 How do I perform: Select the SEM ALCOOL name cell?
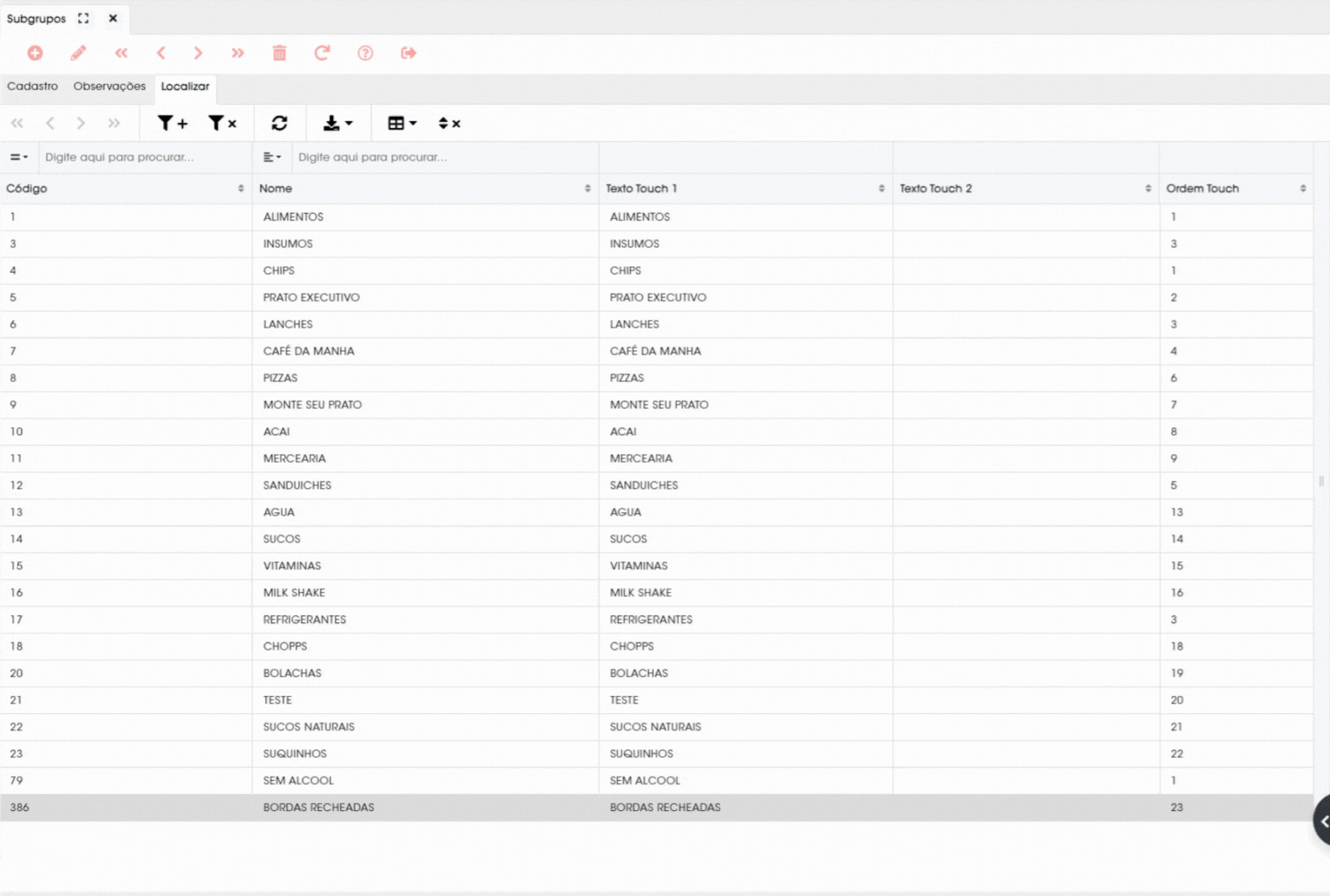[425, 781]
